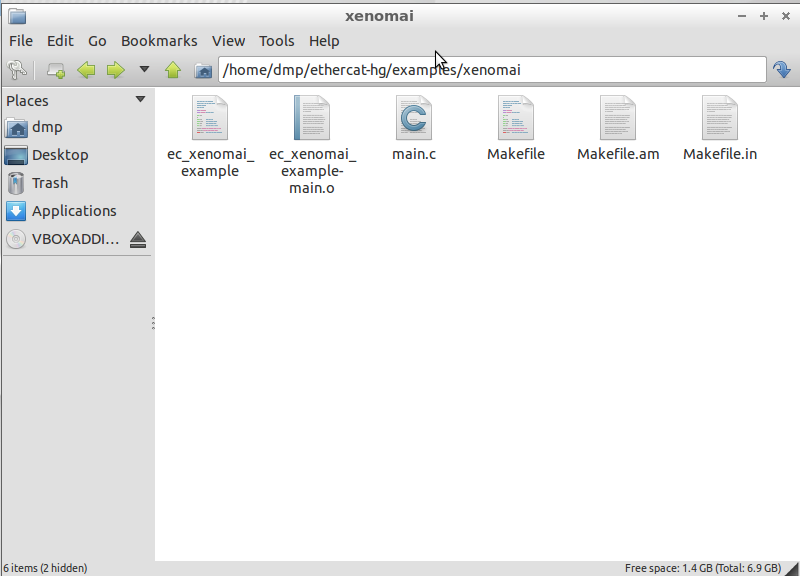Screen dimensions: 800x576
Task: Select the ec_xenomai_example file
Action: point(210,136)
